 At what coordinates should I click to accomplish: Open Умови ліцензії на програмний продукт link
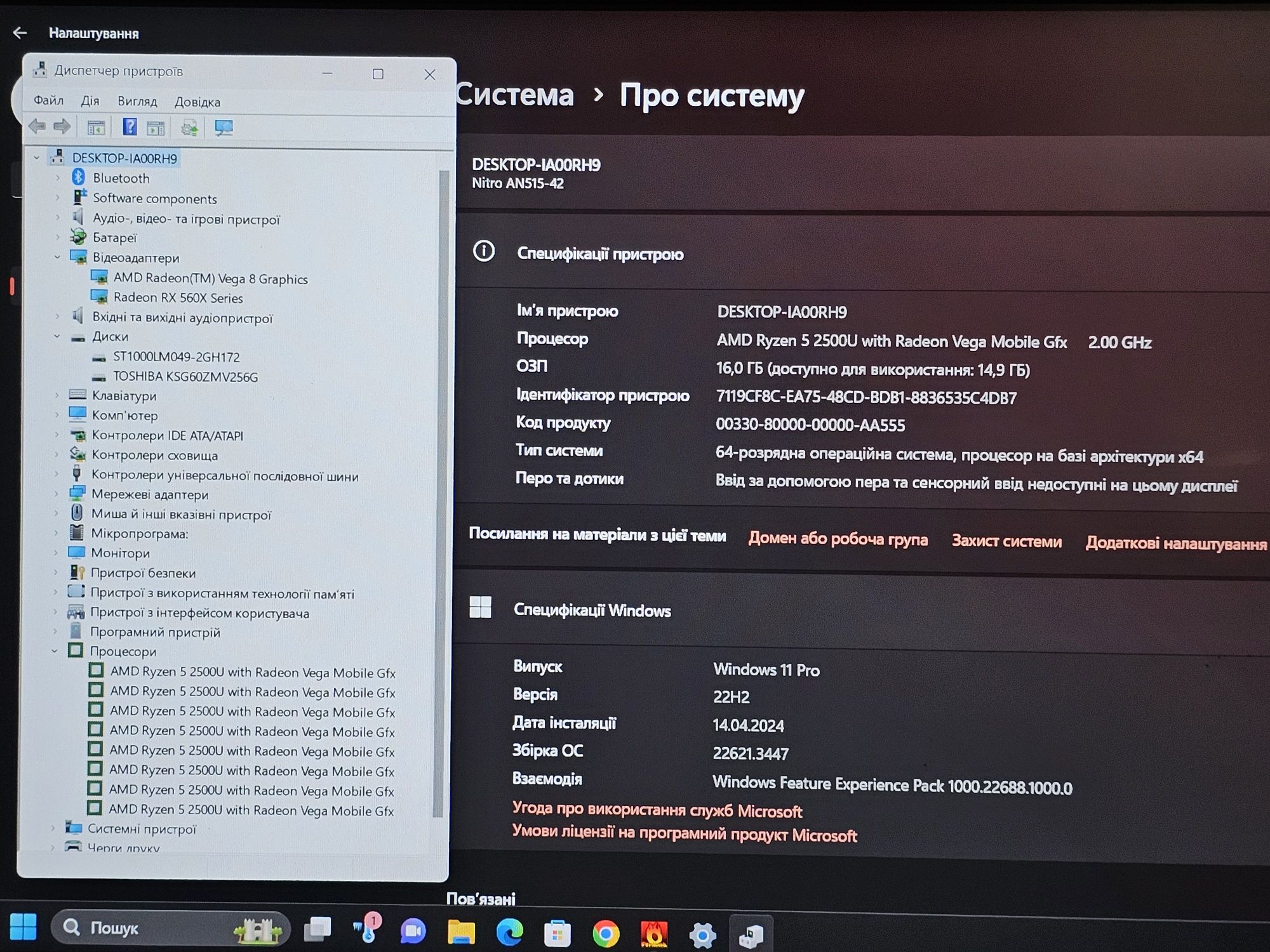tap(685, 833)
